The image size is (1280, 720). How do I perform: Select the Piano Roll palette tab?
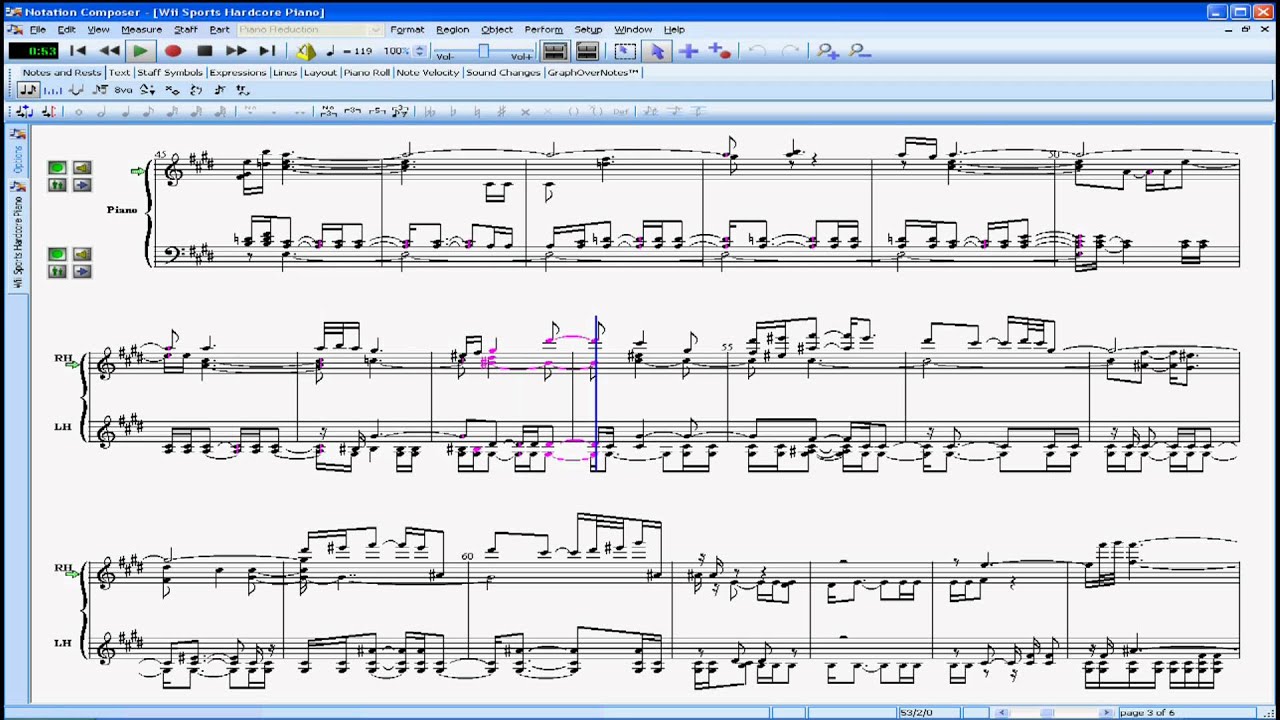[367, 72]
